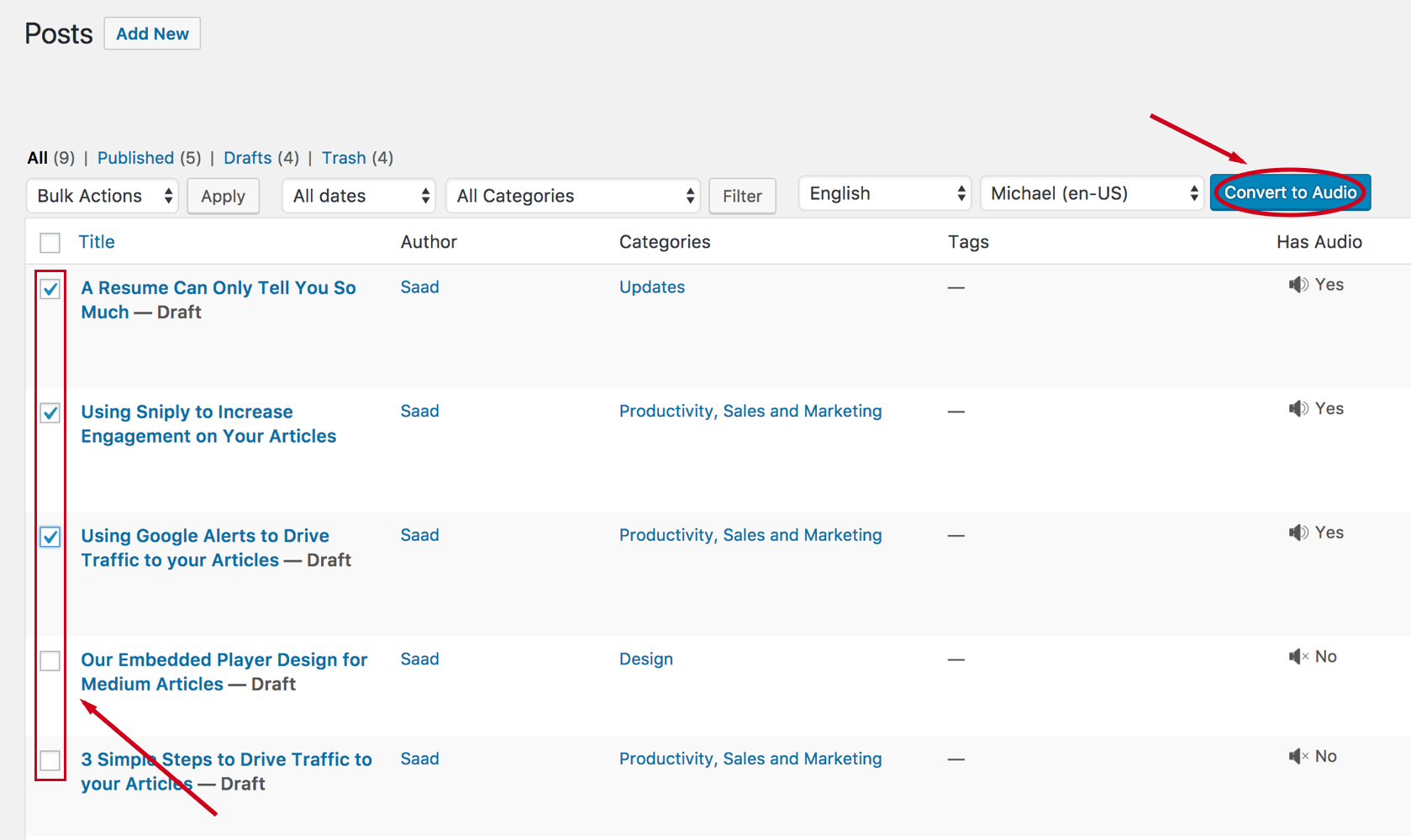Tick the select-all checkbox in header
The width and height of the screenshot is (1411, 840).
tap(50, 243)
